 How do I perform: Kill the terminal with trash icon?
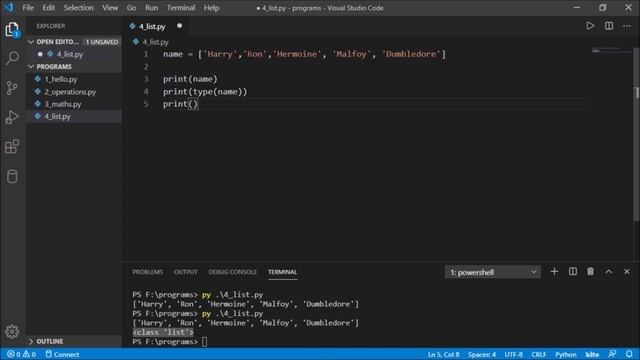[x=590, y=272]
